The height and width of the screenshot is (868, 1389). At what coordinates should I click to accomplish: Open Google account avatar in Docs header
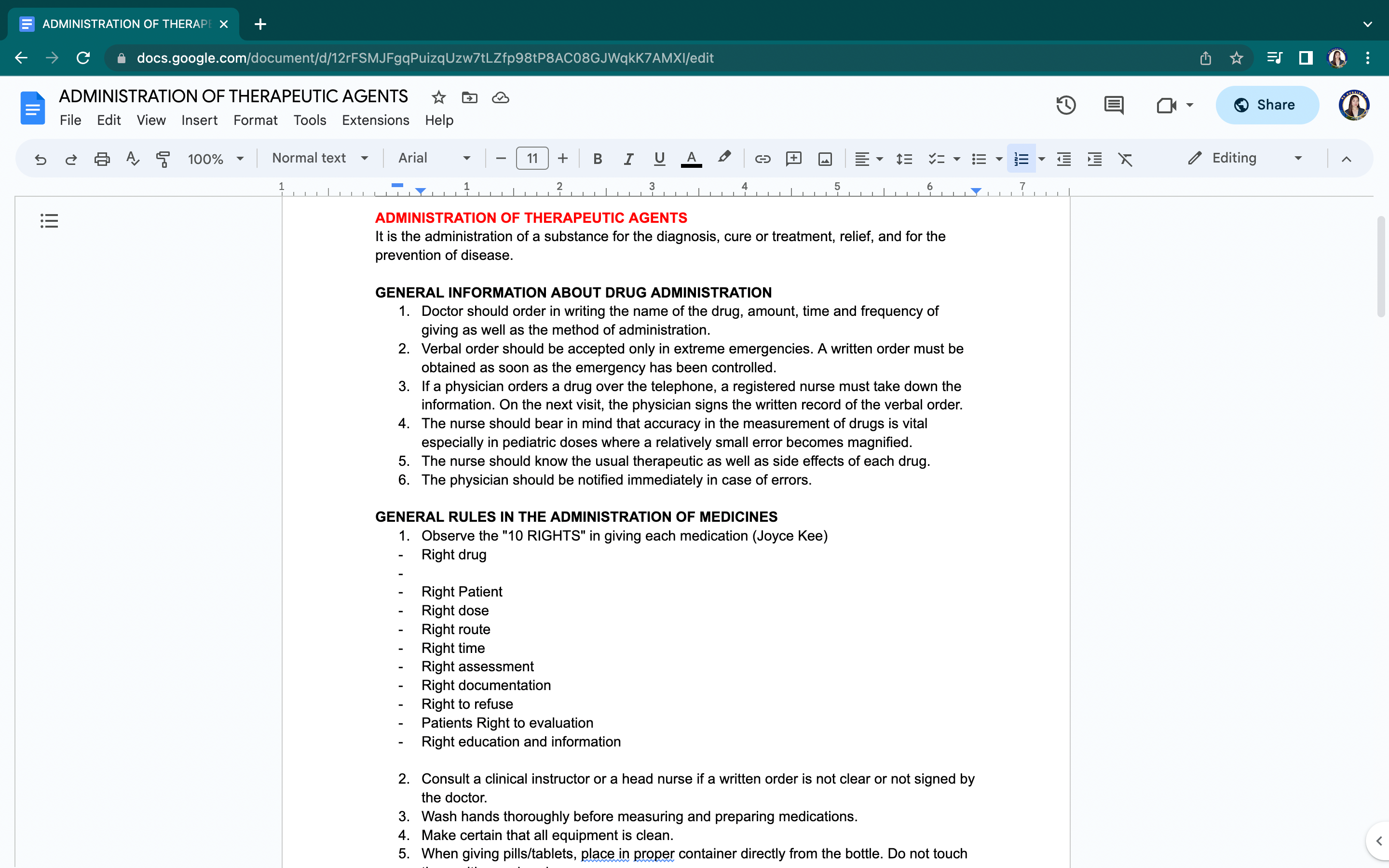[x=1354, y=105]
